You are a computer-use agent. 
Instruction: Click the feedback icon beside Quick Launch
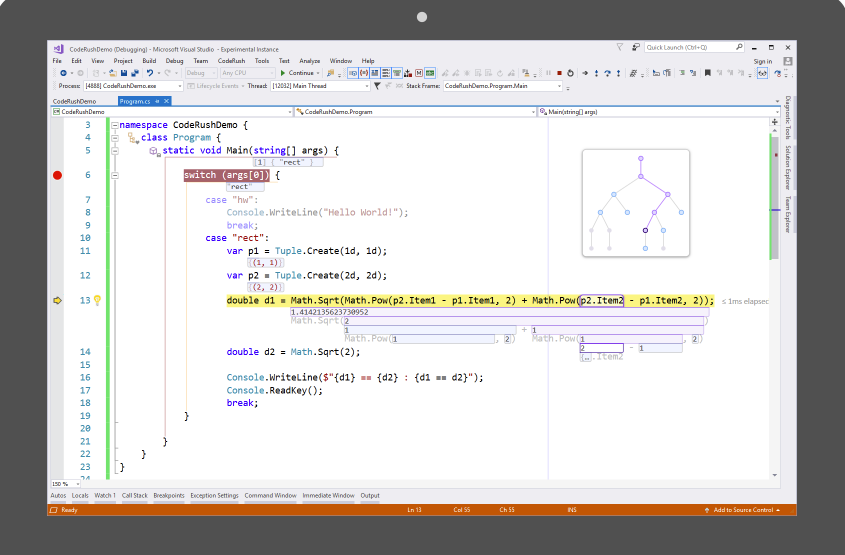636,47
